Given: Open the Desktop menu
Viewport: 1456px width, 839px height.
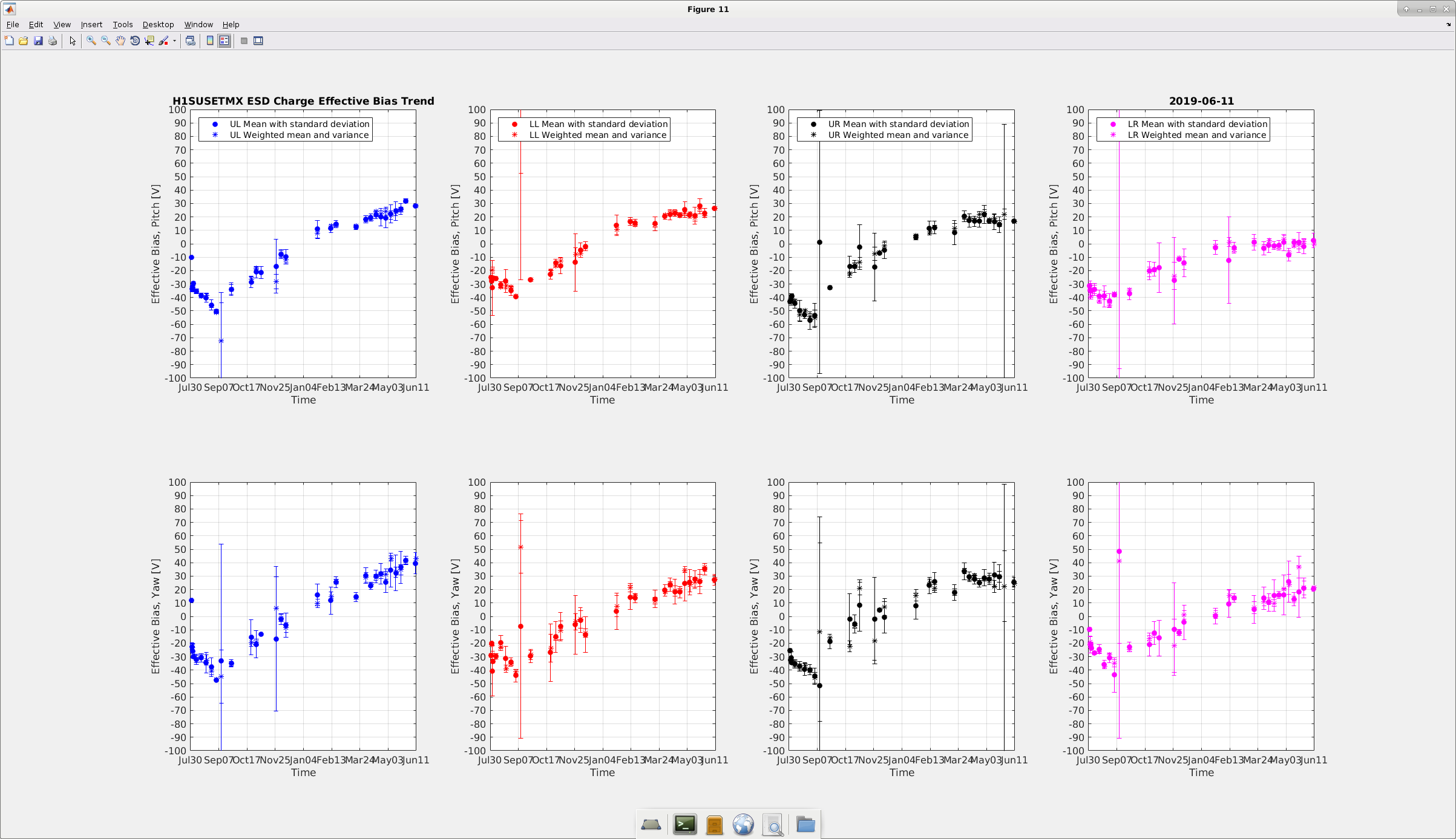Looking at the screenshot, I should coord(159,24).
